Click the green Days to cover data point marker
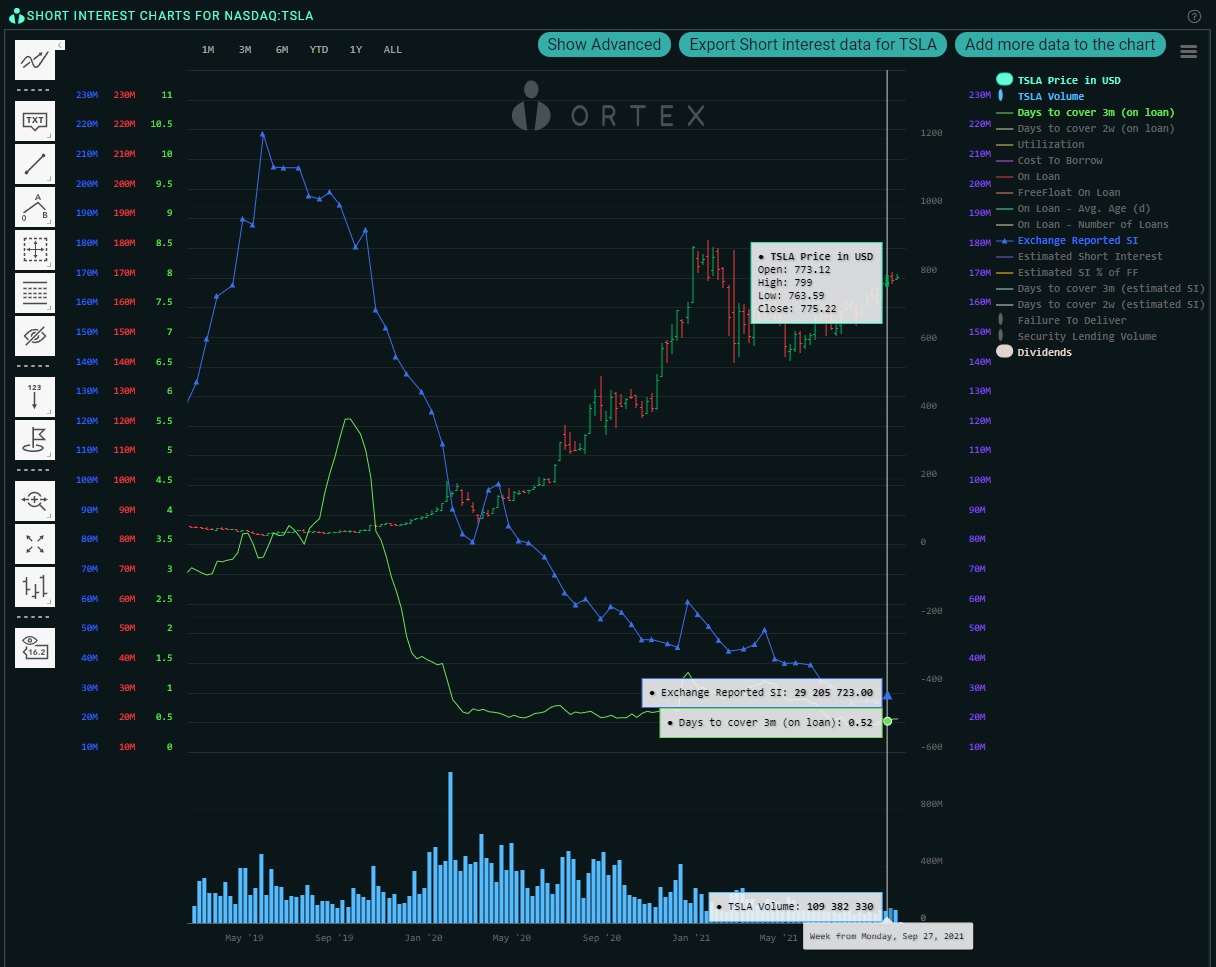 888,720
